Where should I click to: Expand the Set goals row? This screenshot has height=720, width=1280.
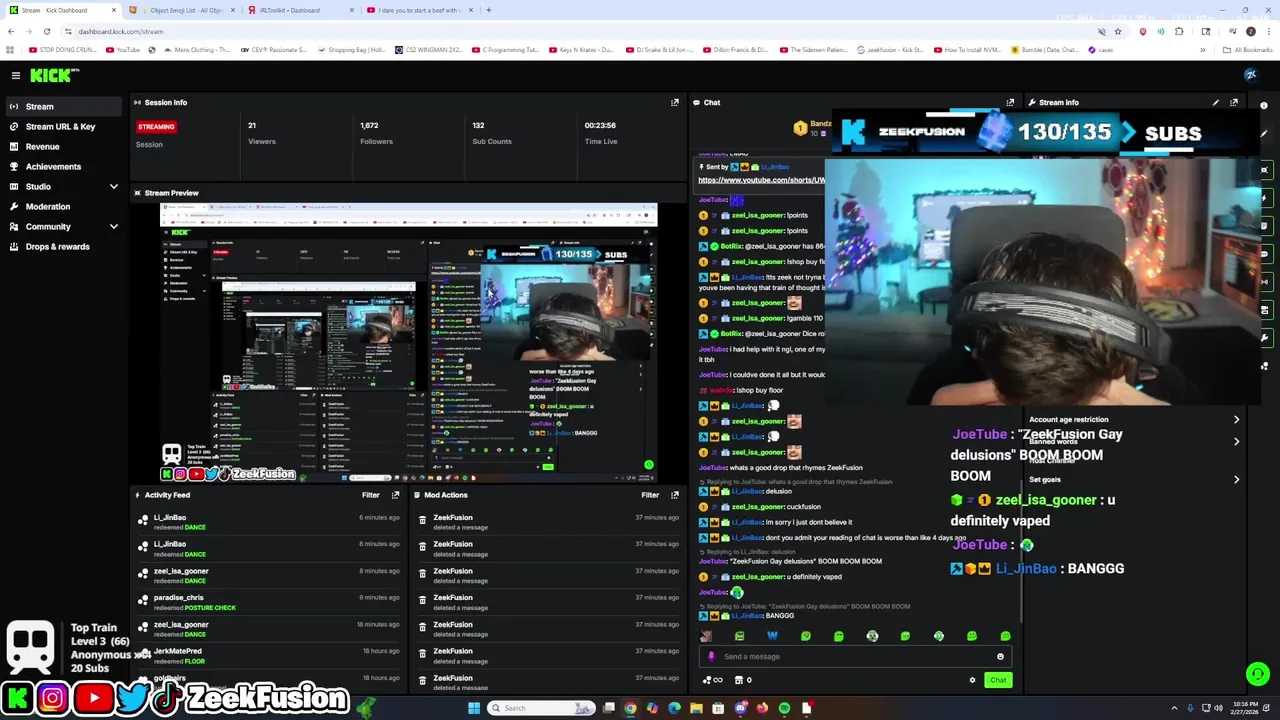1134,480
